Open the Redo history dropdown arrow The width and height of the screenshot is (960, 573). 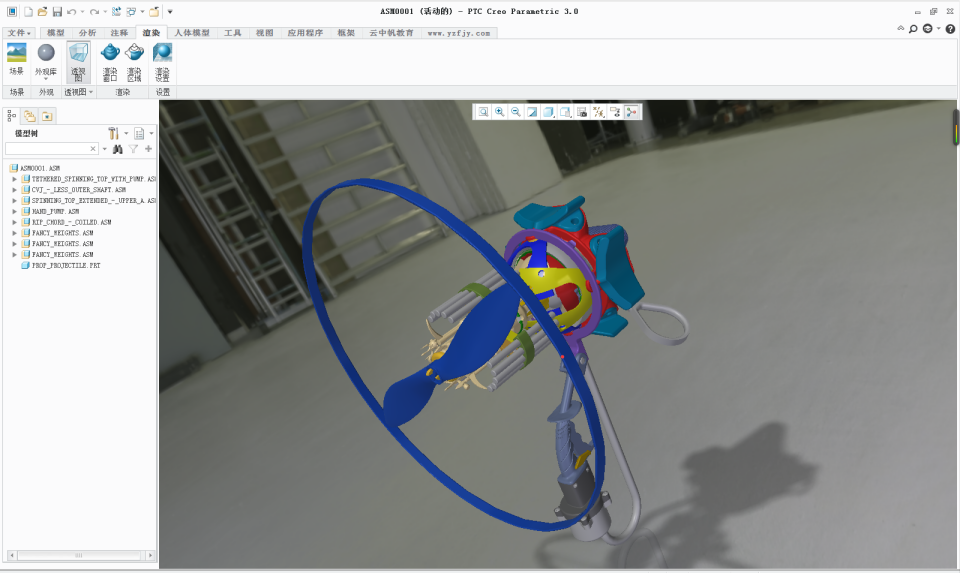105,12
